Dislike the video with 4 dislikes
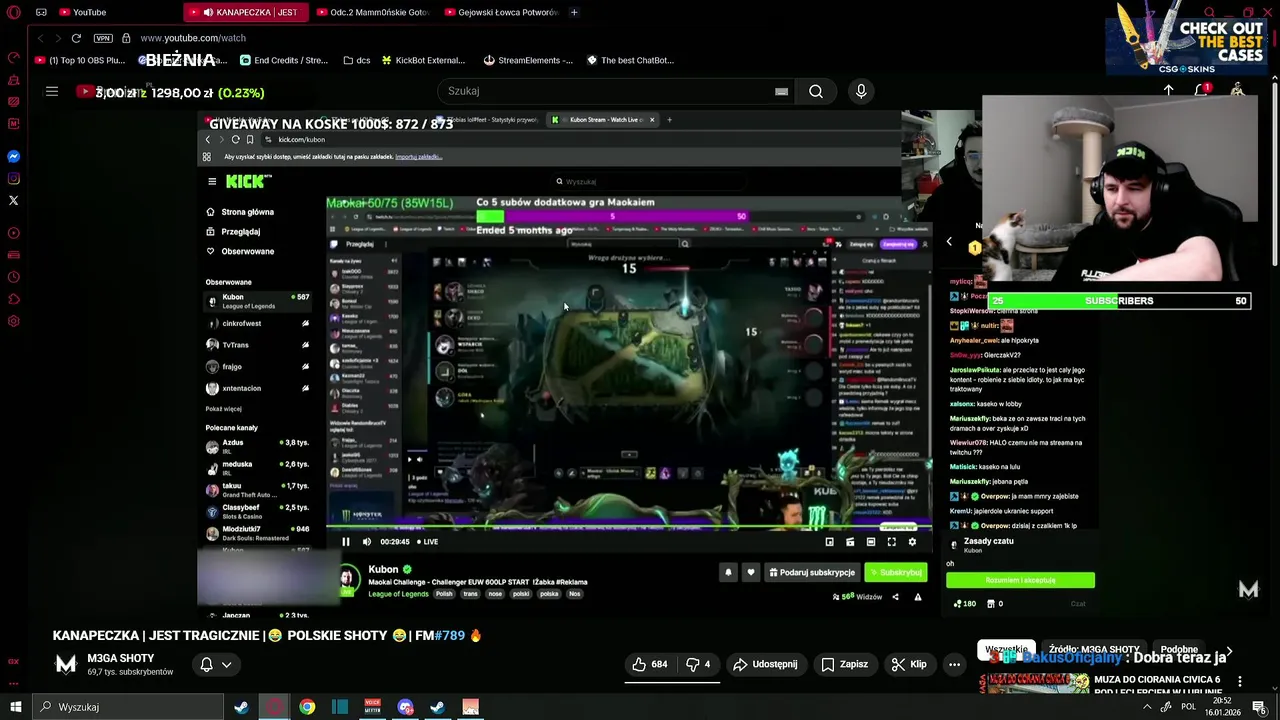1280x720 pixels. tap(698, 664)
